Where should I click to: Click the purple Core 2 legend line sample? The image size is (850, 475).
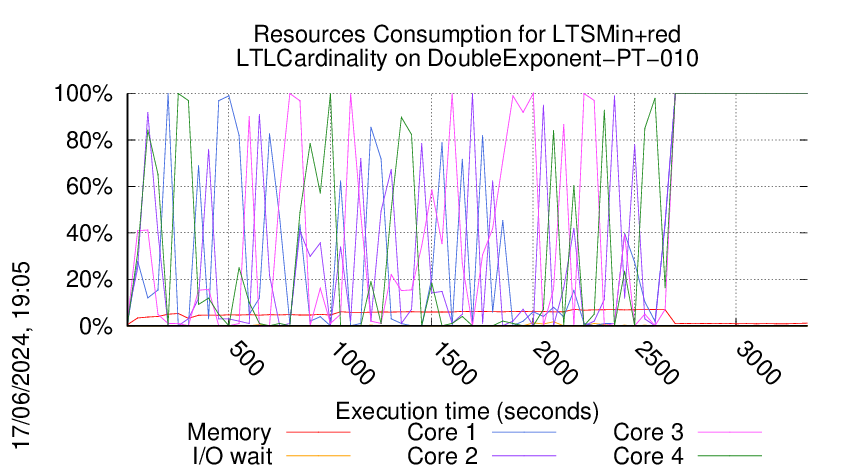coord(524,456)
